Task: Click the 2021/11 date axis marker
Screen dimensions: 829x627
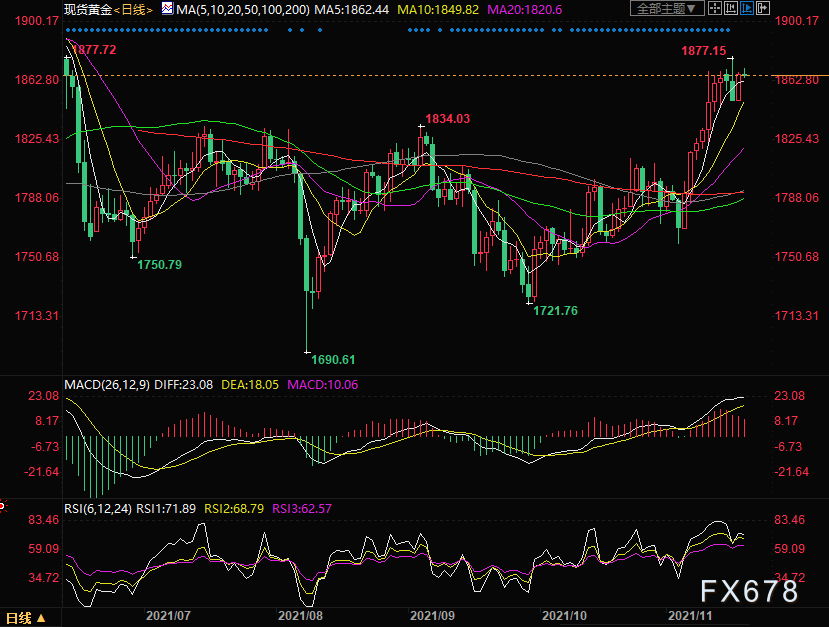Action: (x=690, y=615)
